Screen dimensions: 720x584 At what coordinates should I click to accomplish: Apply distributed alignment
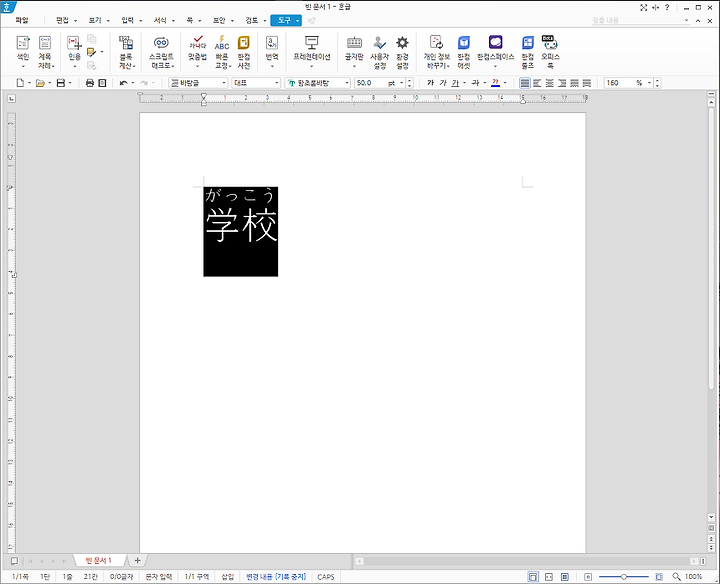574,83
